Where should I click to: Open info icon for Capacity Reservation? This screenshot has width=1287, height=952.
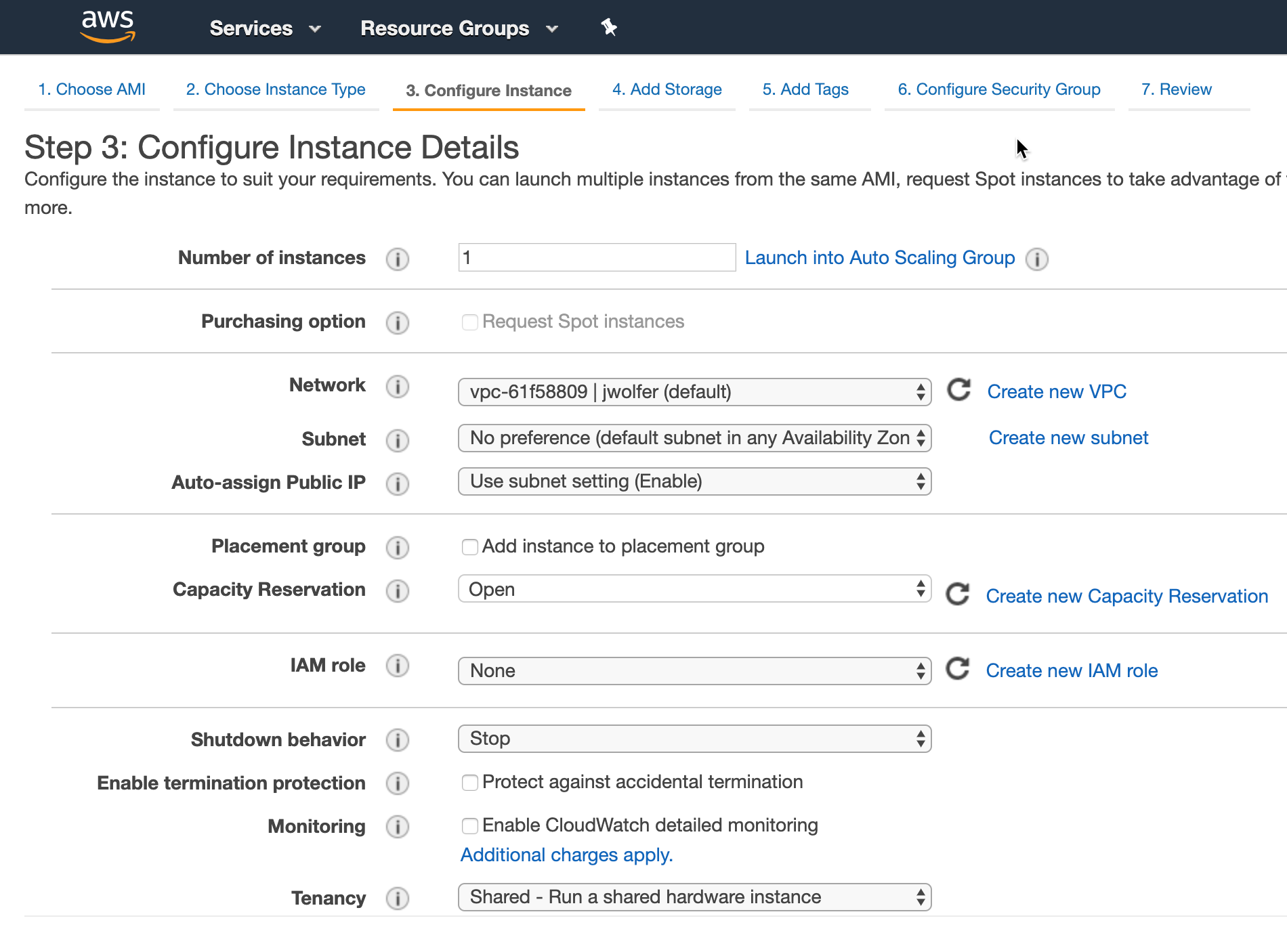point(398,590)
